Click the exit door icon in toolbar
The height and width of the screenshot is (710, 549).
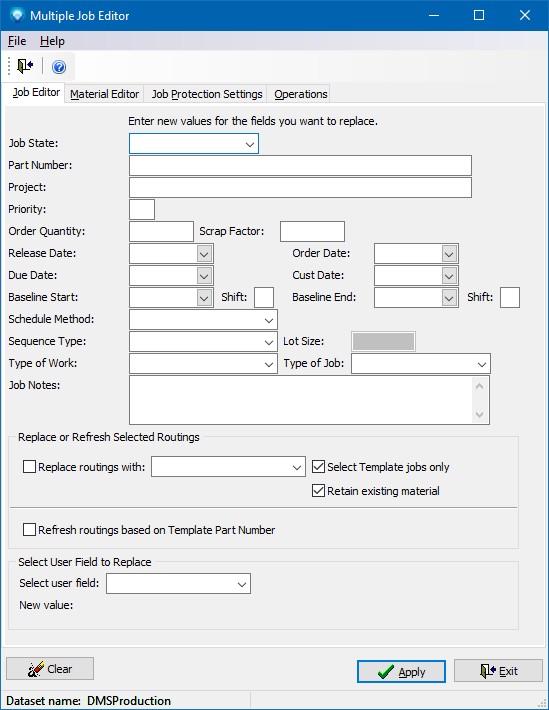click(x=25, y=66)
